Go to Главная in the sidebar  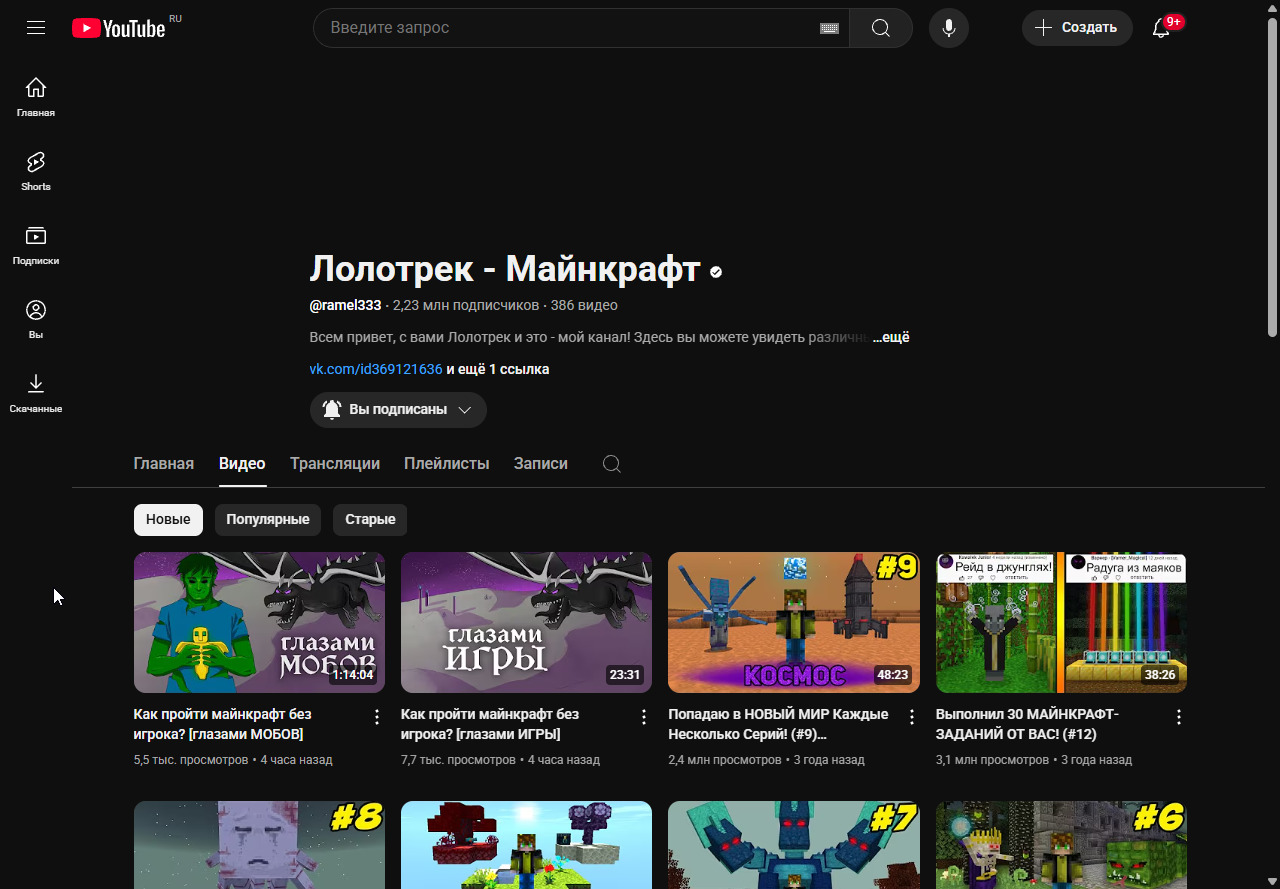pyautogui.click(x=36, y=97)
